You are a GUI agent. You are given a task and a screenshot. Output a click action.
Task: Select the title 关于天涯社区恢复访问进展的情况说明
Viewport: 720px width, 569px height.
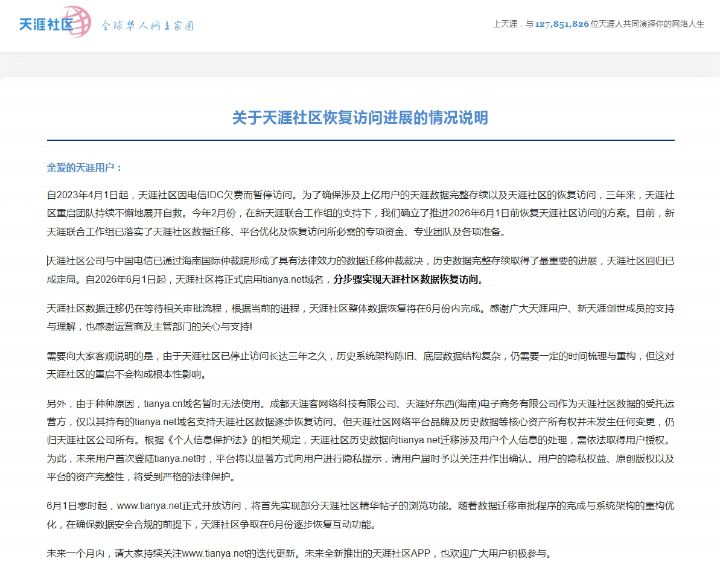click(x=360, y=118)
